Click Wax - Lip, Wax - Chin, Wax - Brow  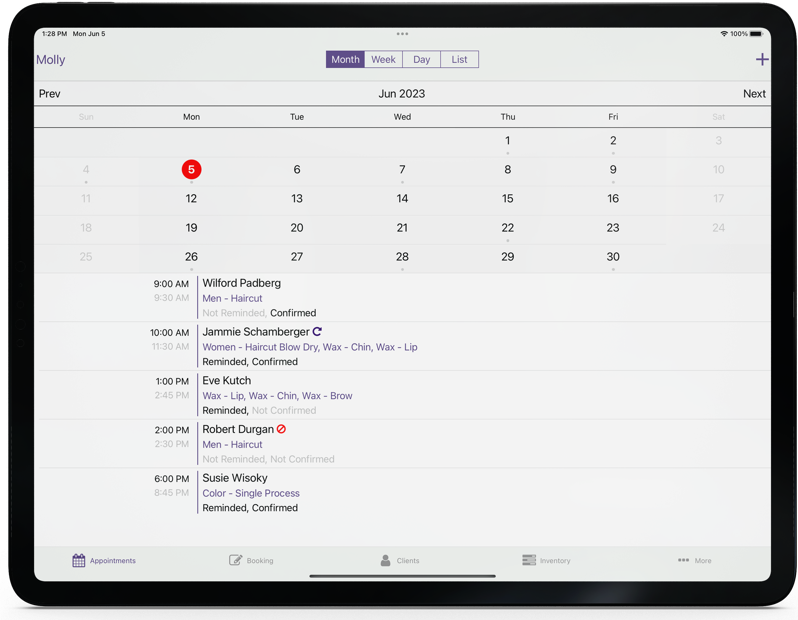[277, 396]
